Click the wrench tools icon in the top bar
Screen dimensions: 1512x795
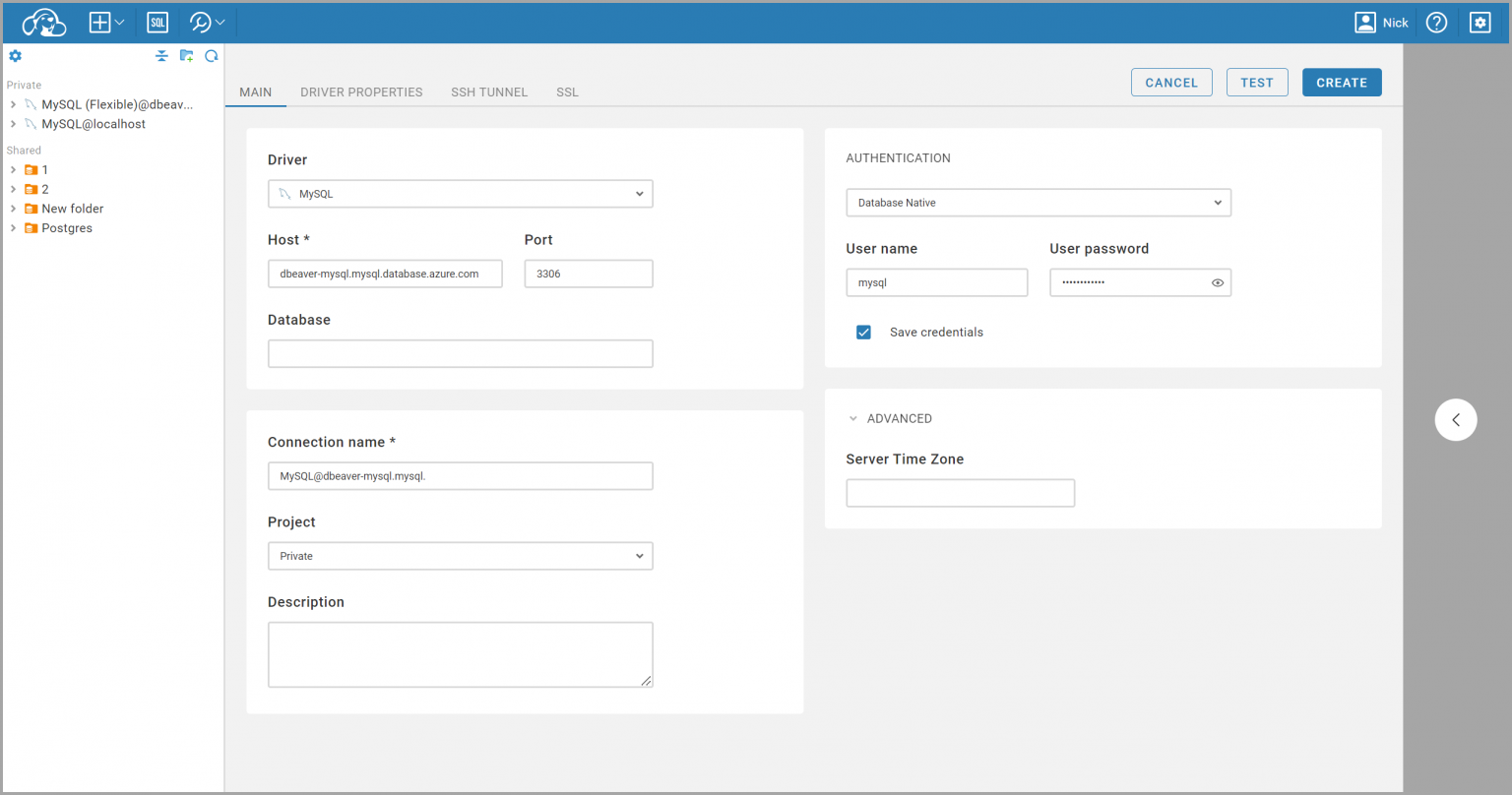pyautogui.click(x=200, y=22)
